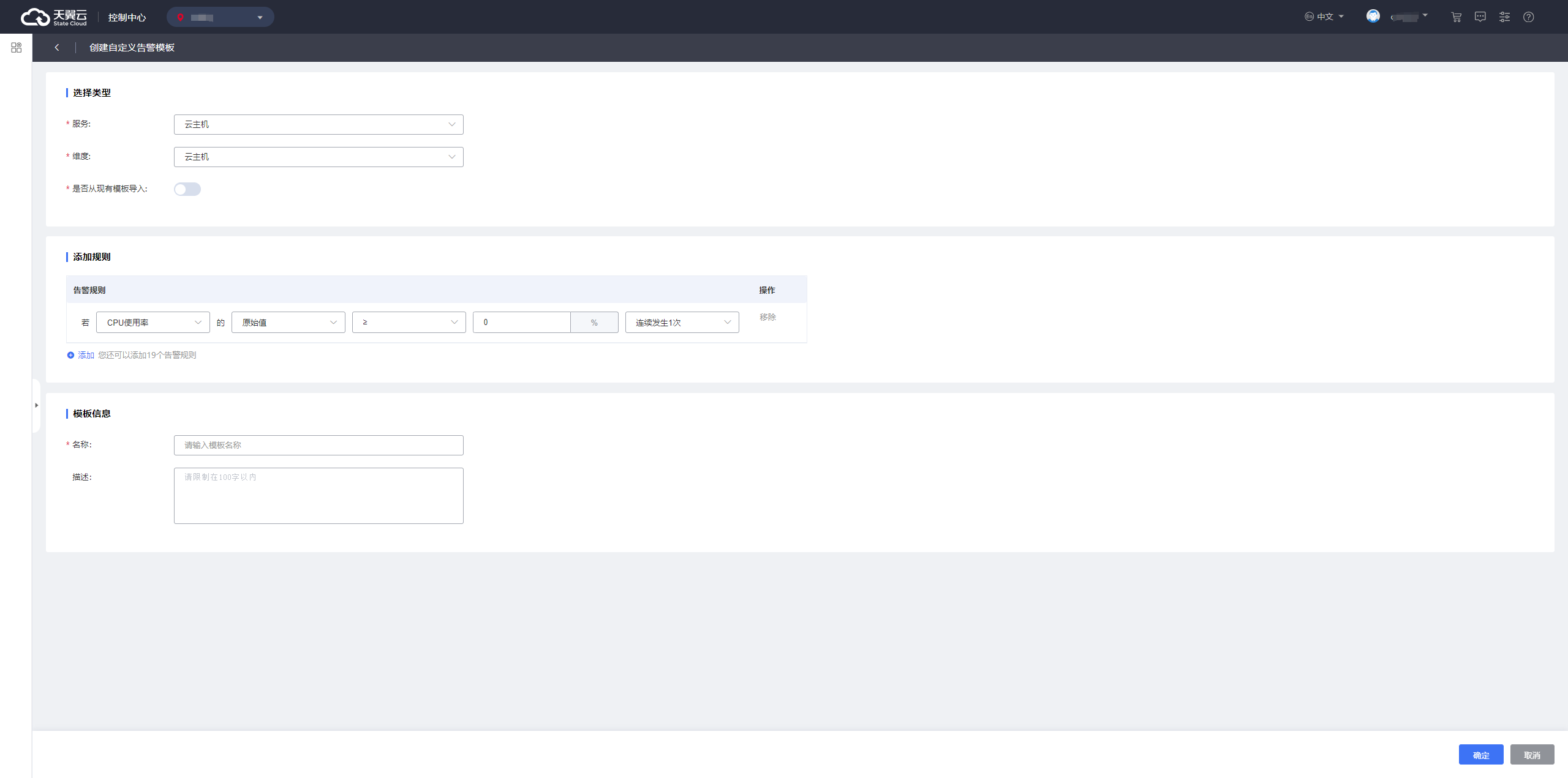Open the user avatar icon
This screenshot has width=1568, height=778.
pos(1373,17)
